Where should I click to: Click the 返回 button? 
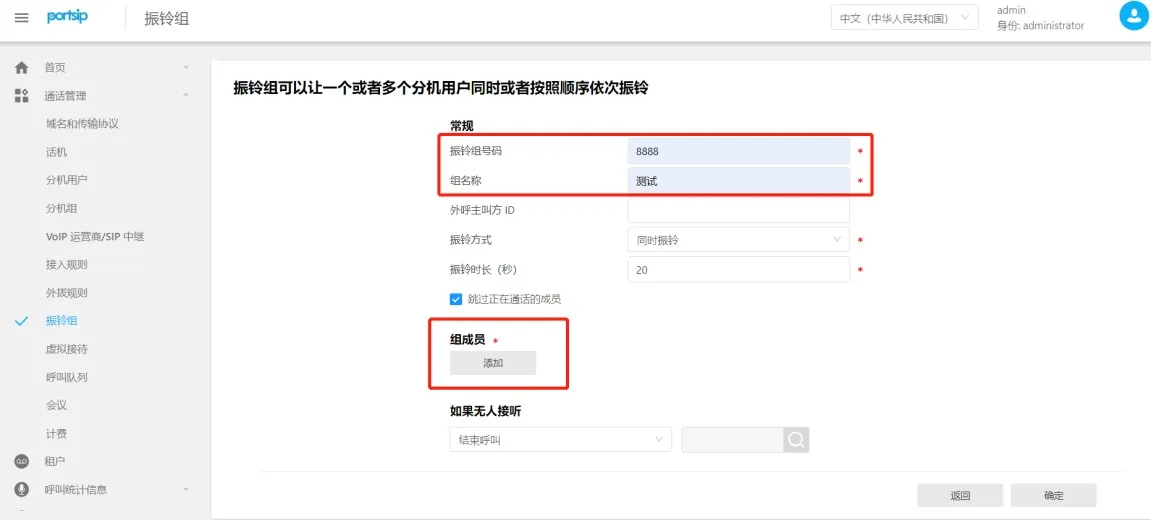tap(960, 495)
